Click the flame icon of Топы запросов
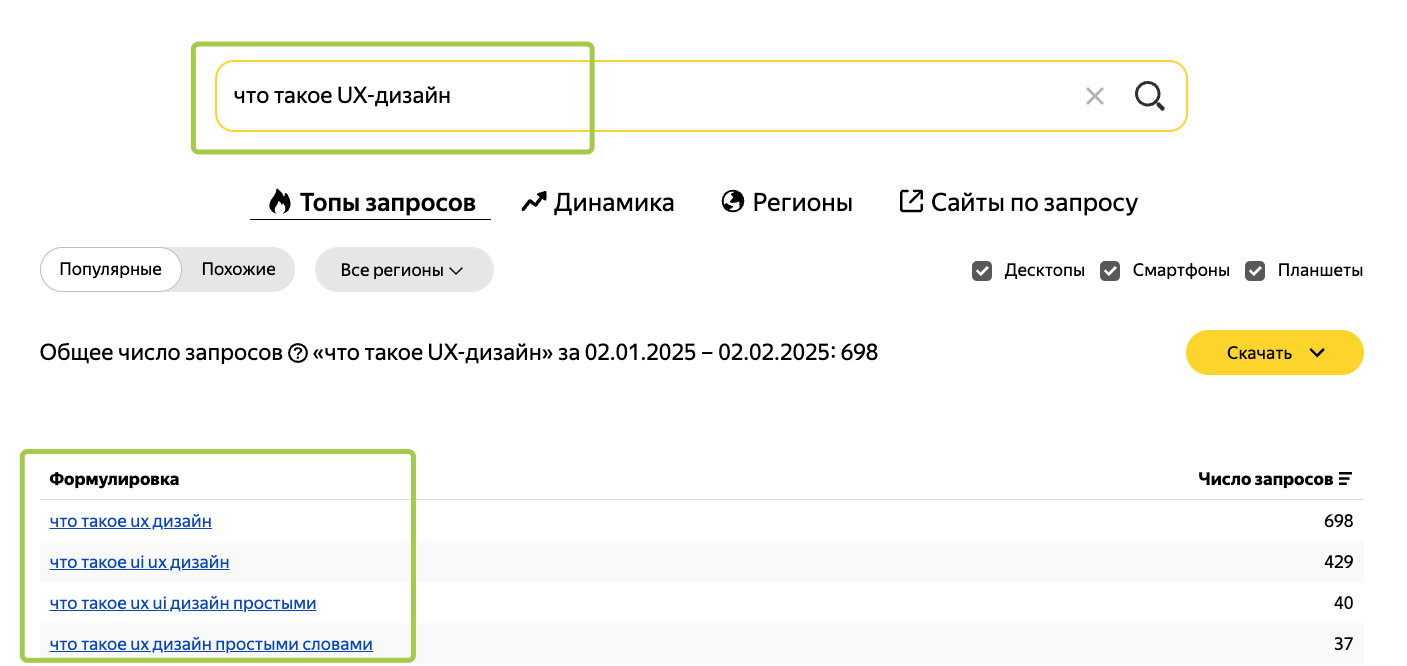 pos(280,202)
